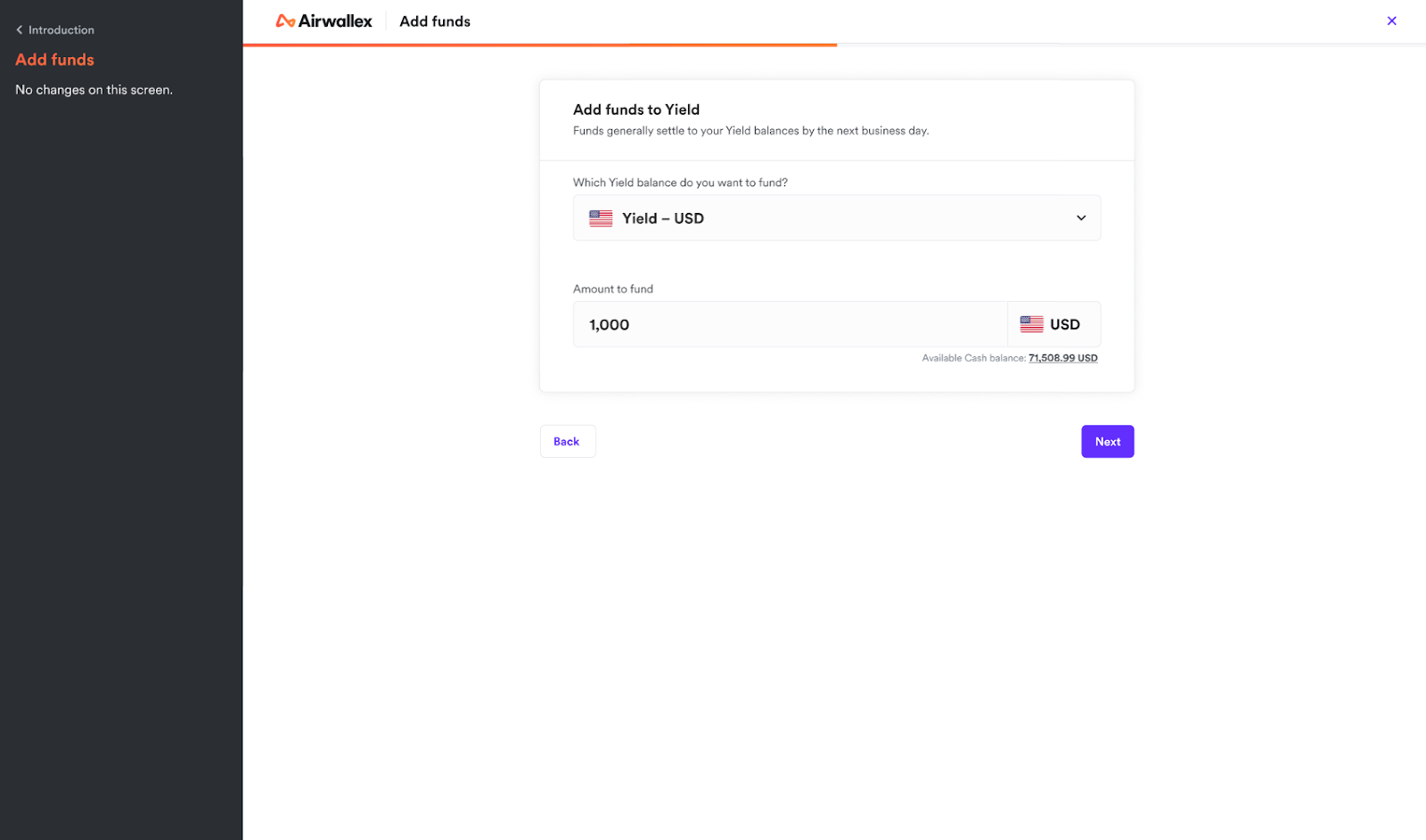Screen dimensions: 1426x840
Task: Click the Airwallex logo icon
Action: [x=285, y=21]
